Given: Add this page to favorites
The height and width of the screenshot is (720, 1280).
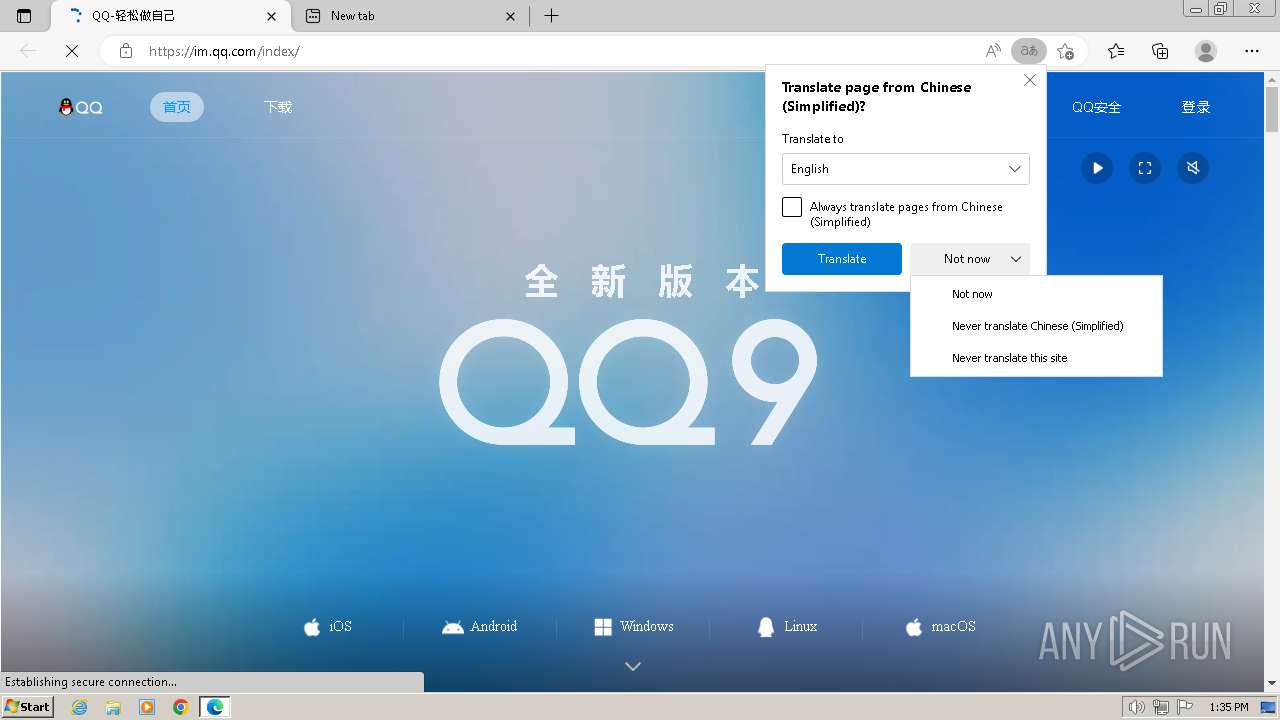Looking at the screenshot, I should click(1065, 51).
